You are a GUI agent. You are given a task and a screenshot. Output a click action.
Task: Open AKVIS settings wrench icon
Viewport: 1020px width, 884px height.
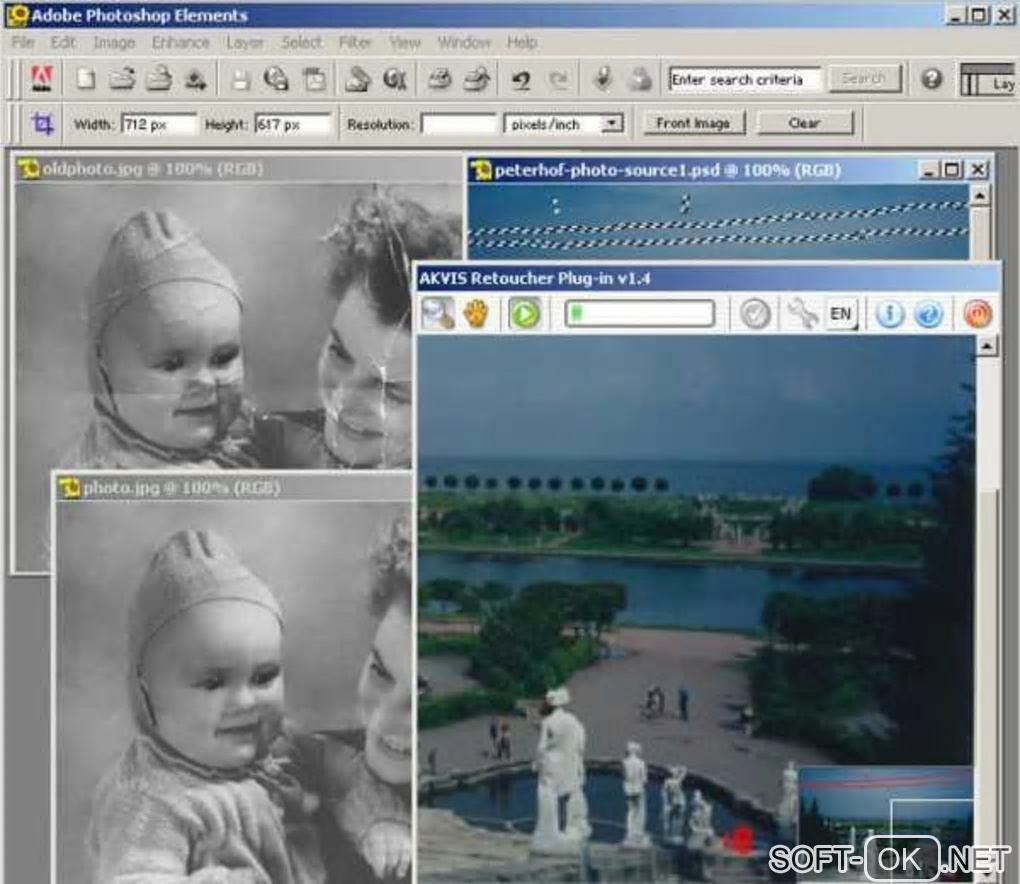pyautogui.click(x=803, y=314)
